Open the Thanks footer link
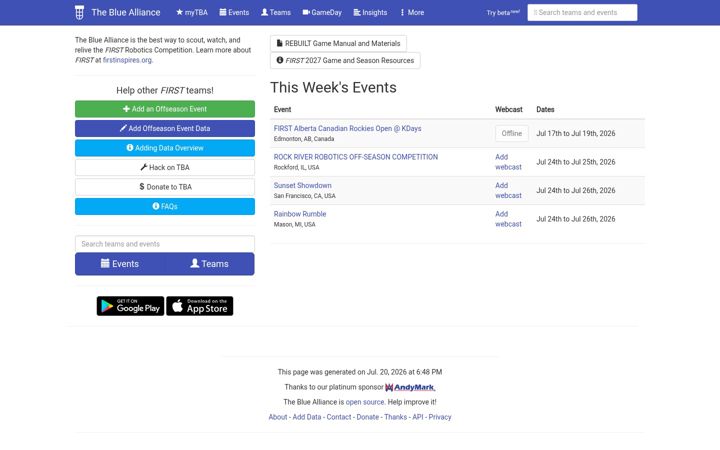720x450 pixels. (x=396, y=417)
